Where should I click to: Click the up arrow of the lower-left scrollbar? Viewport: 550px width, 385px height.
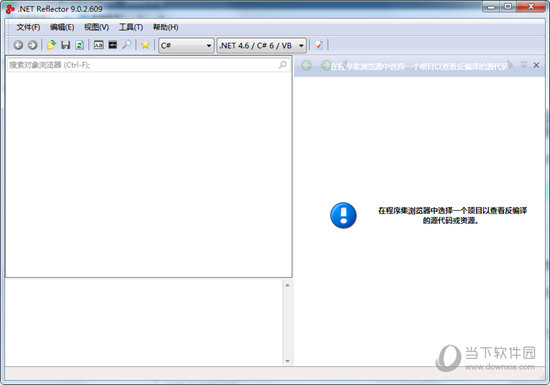click(x=287, y=285)
